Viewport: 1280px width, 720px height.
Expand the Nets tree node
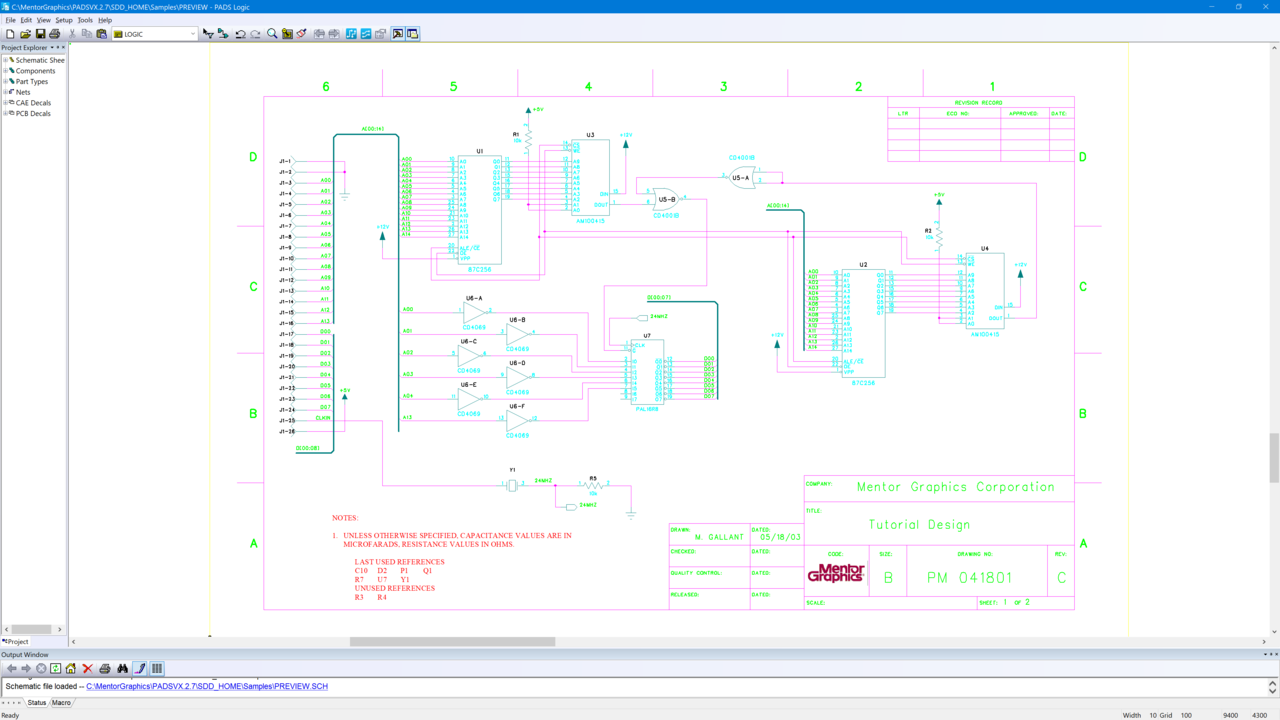tap(5, 92)
